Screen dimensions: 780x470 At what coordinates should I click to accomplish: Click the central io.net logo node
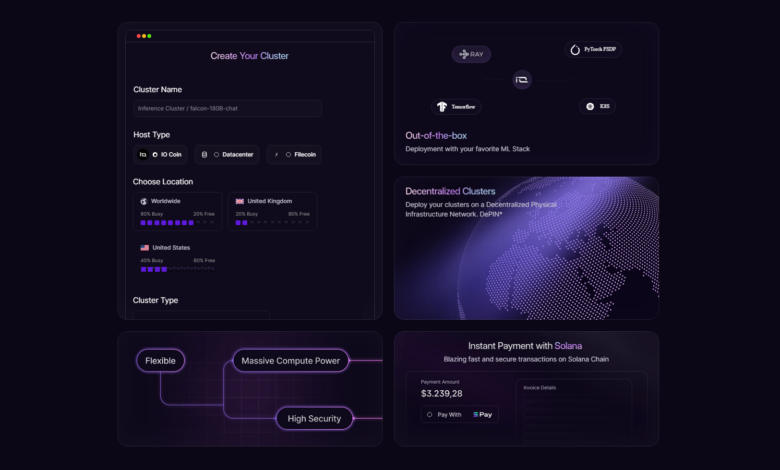522,79
